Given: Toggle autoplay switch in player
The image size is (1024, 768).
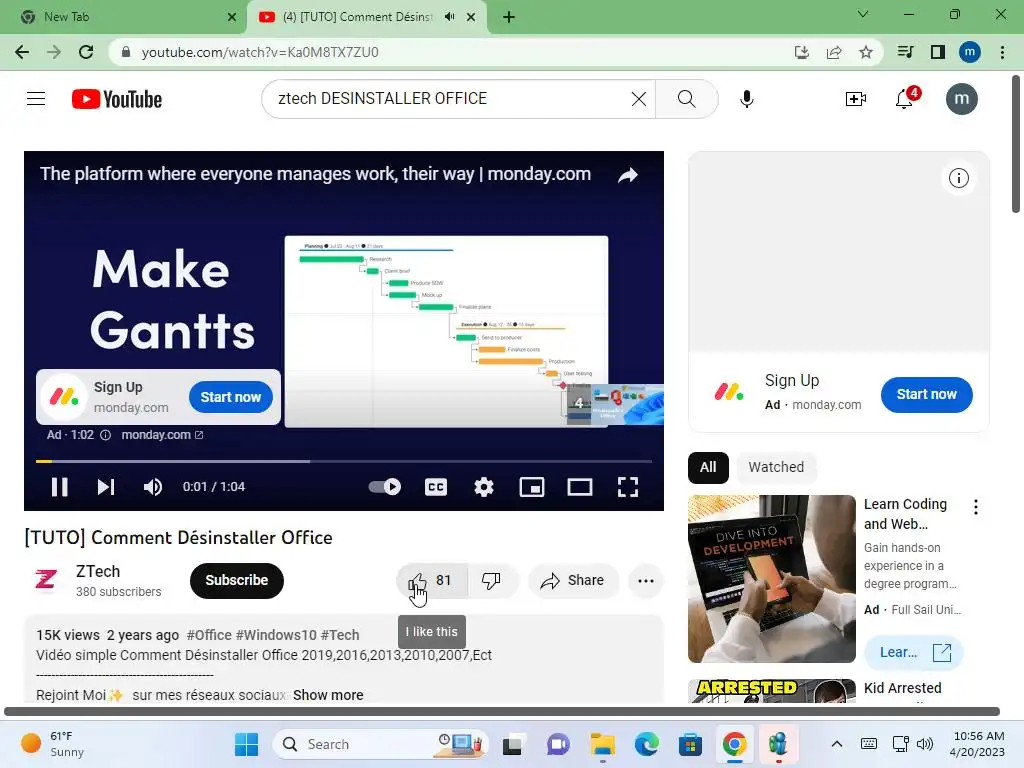Looking at the screenshot, I should [x=385, y=487].
